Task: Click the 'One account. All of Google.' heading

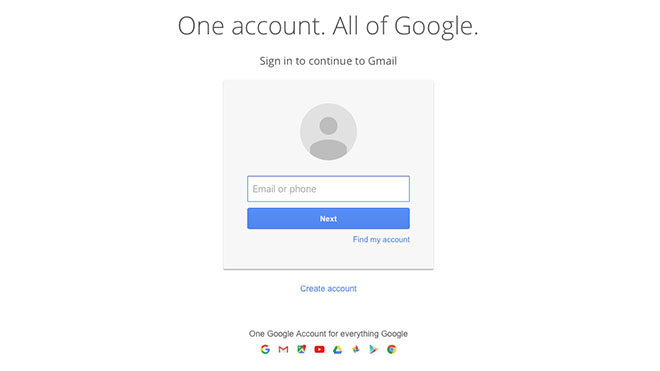Action: point(328,26)
